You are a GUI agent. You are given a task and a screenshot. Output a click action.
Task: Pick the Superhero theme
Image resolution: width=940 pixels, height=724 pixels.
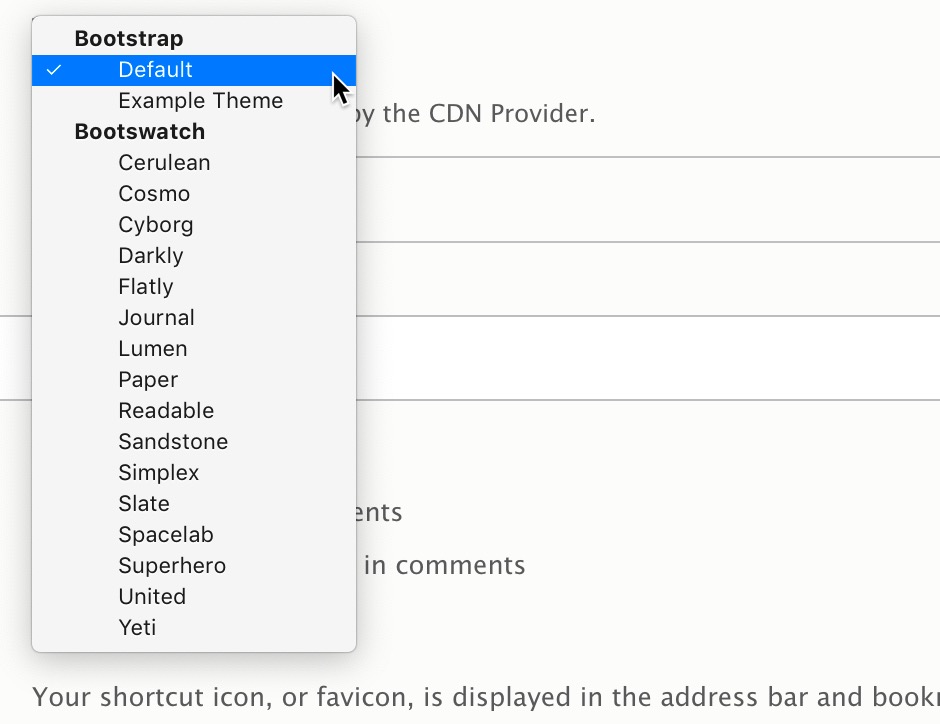tap(172, 566)
